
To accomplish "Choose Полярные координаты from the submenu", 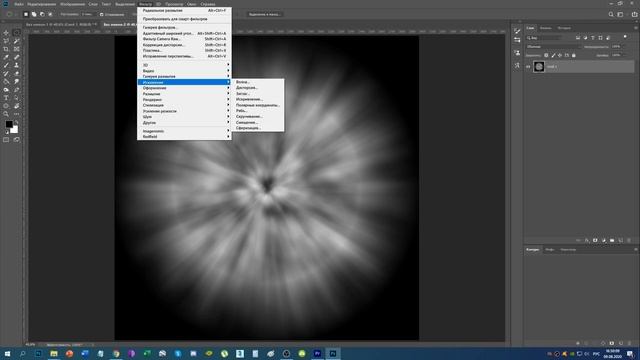I will [x=258, y=105].
